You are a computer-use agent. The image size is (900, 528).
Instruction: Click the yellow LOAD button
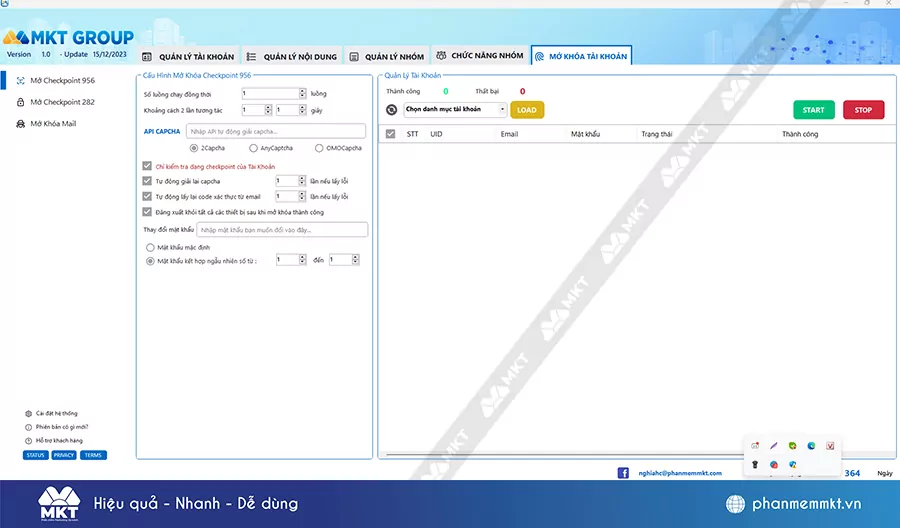[527, 110]
